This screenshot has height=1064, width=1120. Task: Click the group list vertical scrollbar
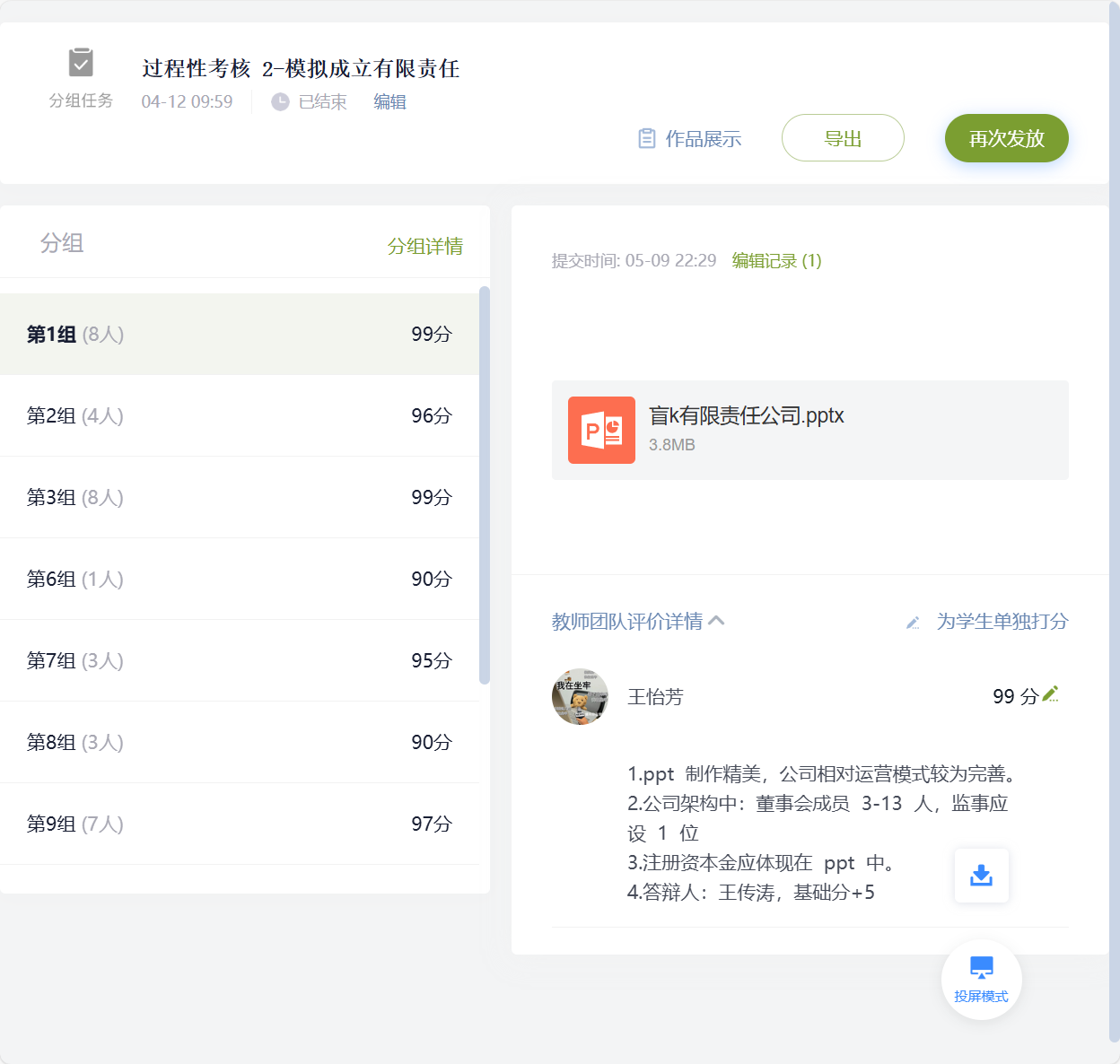(x=485, y=484)
